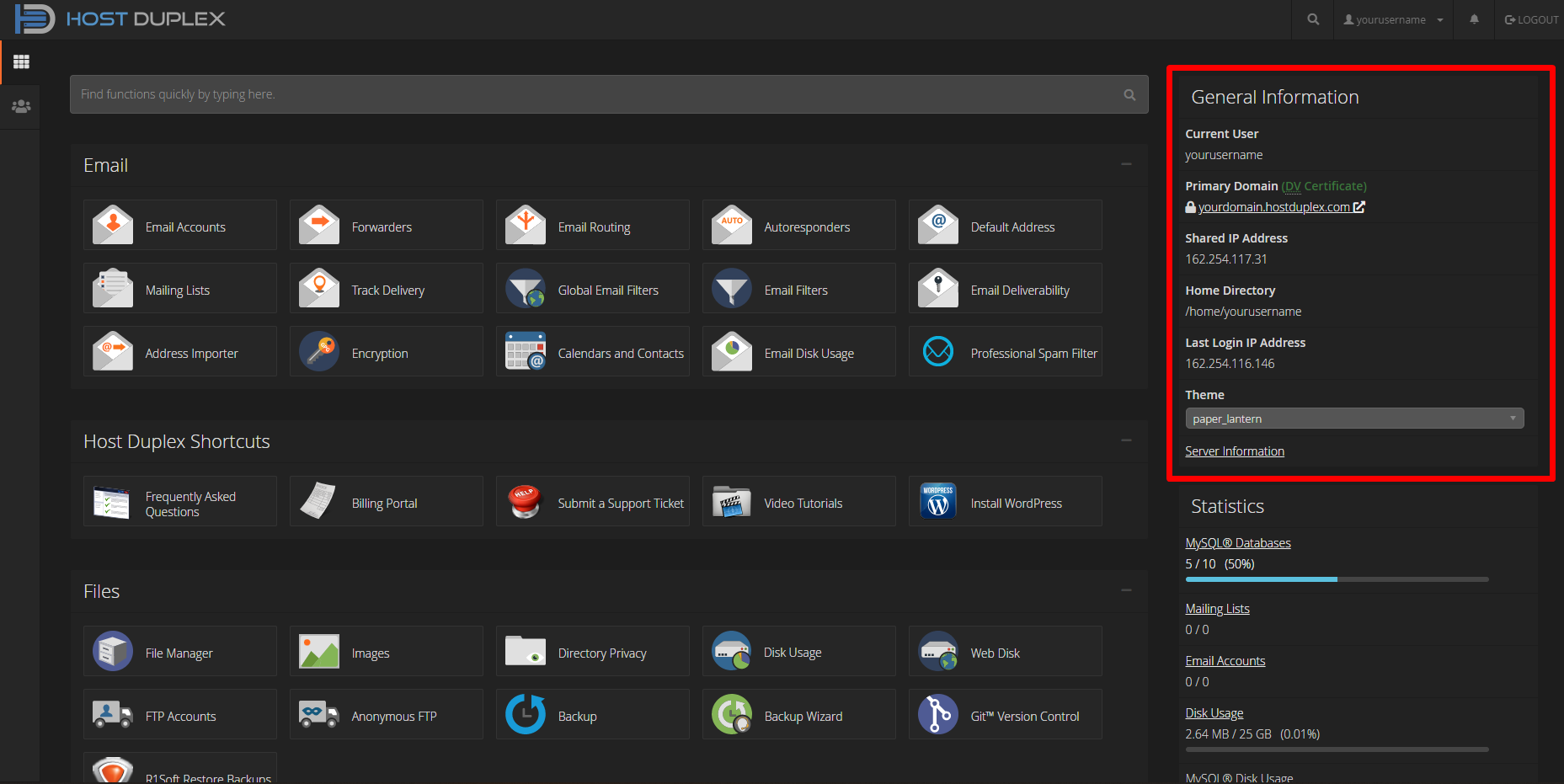Collapse the Host Duplex Shortcuts section
Viewport: 1564px width, 784px height.
click(x=1126, y=440)
